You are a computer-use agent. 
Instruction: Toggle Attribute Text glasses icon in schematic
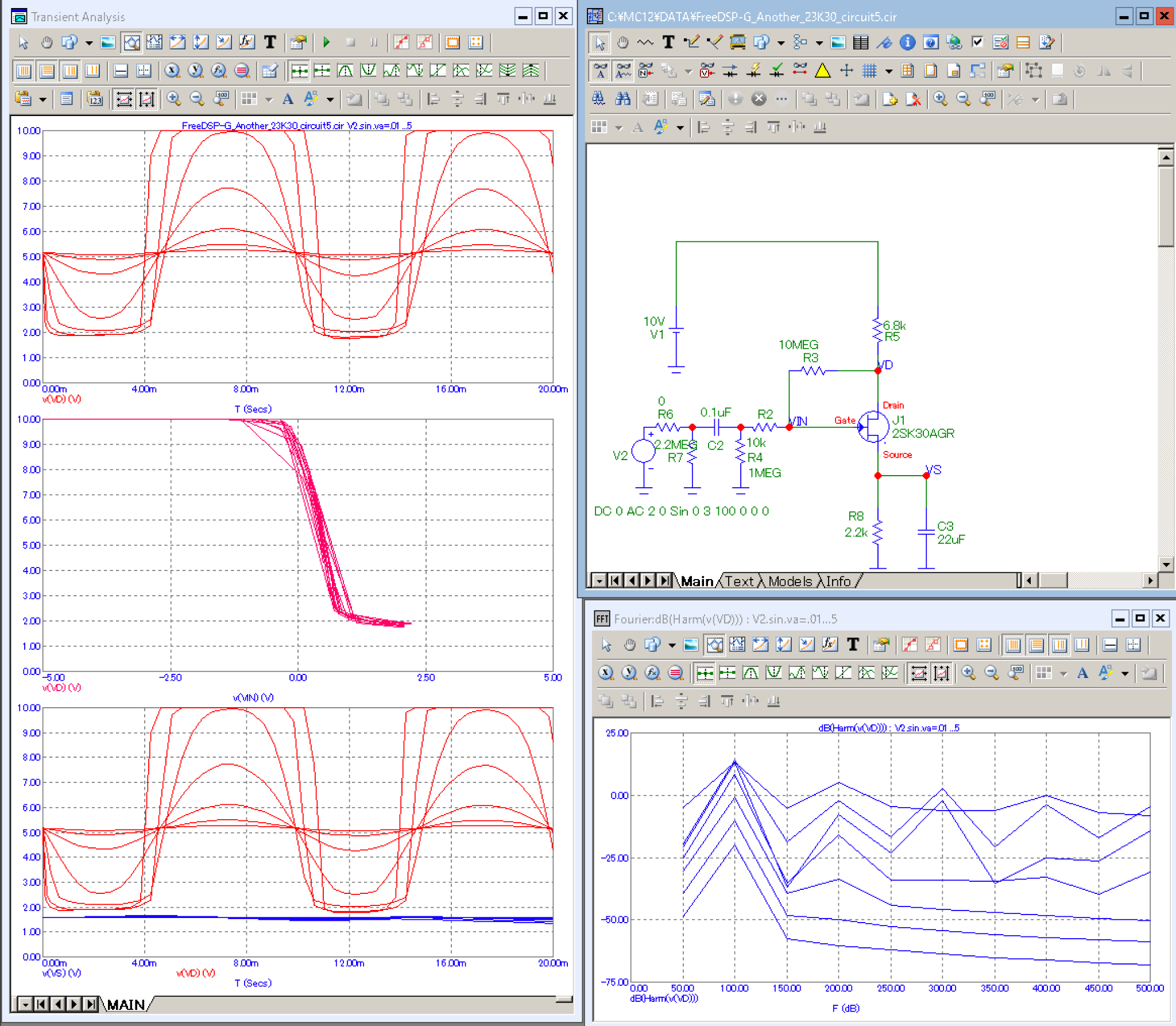(600, 71)
